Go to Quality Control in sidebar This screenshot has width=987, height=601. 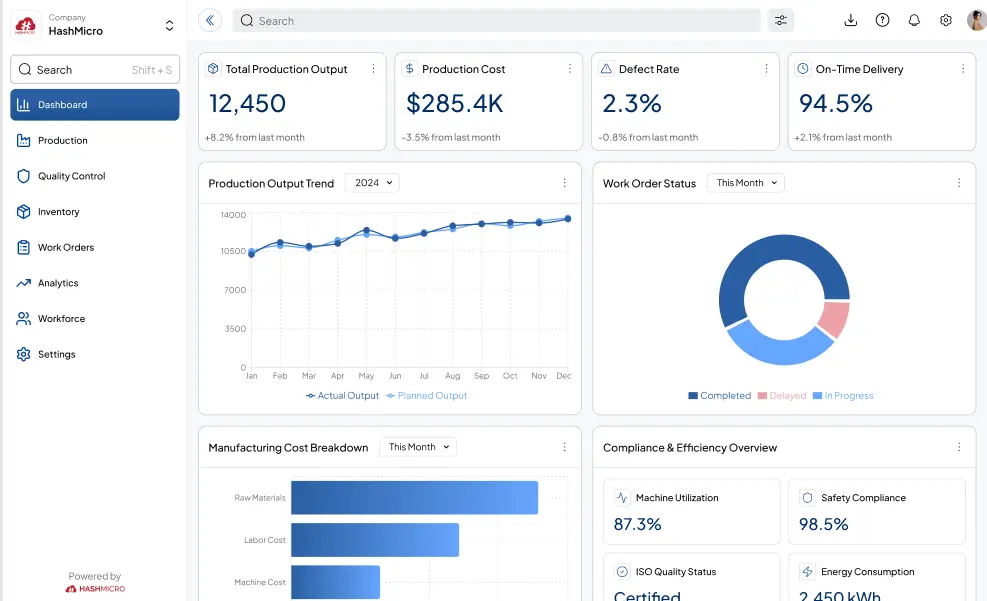[71, 176]
